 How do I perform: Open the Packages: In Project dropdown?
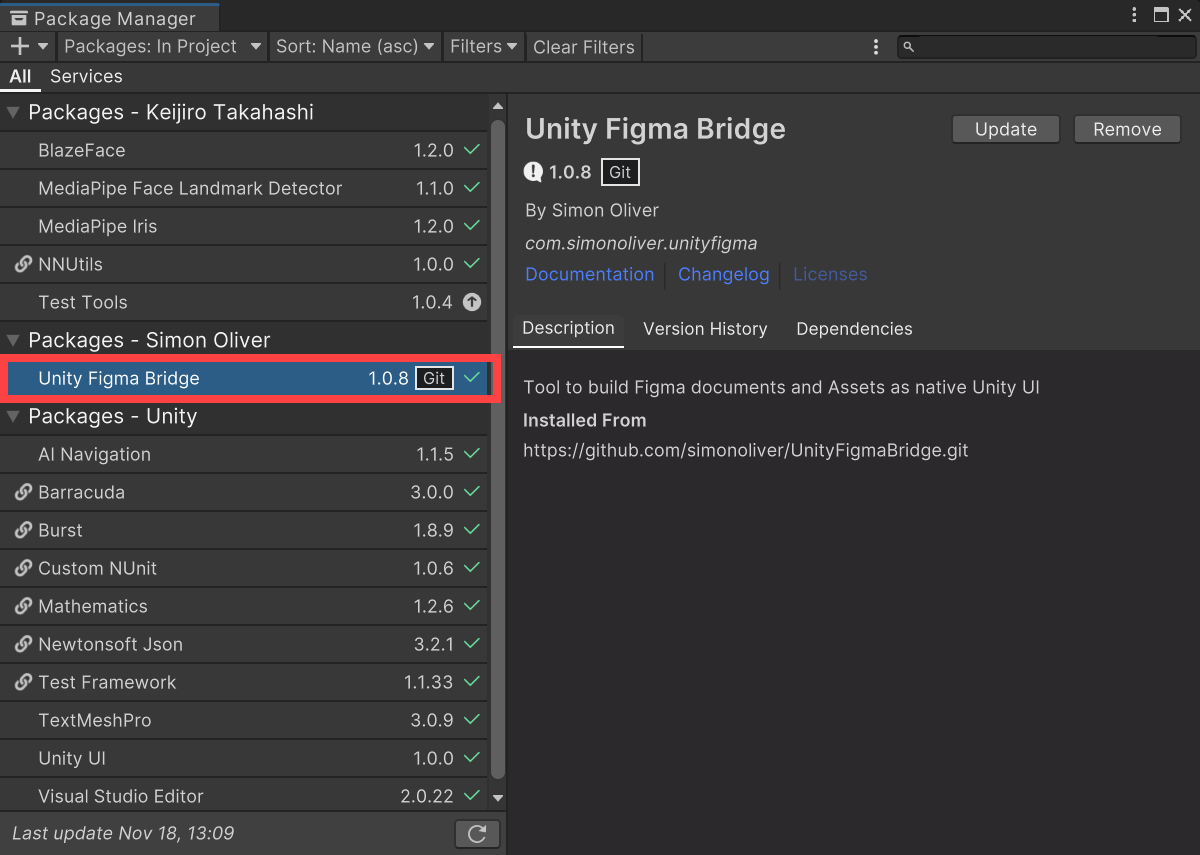click(x=162, y=46)
